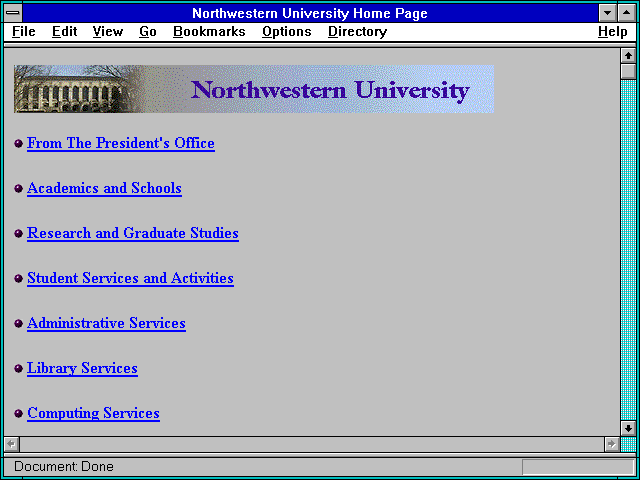Click the Northwestern University banner image
The image size is (640, 480).
point(254,89)
